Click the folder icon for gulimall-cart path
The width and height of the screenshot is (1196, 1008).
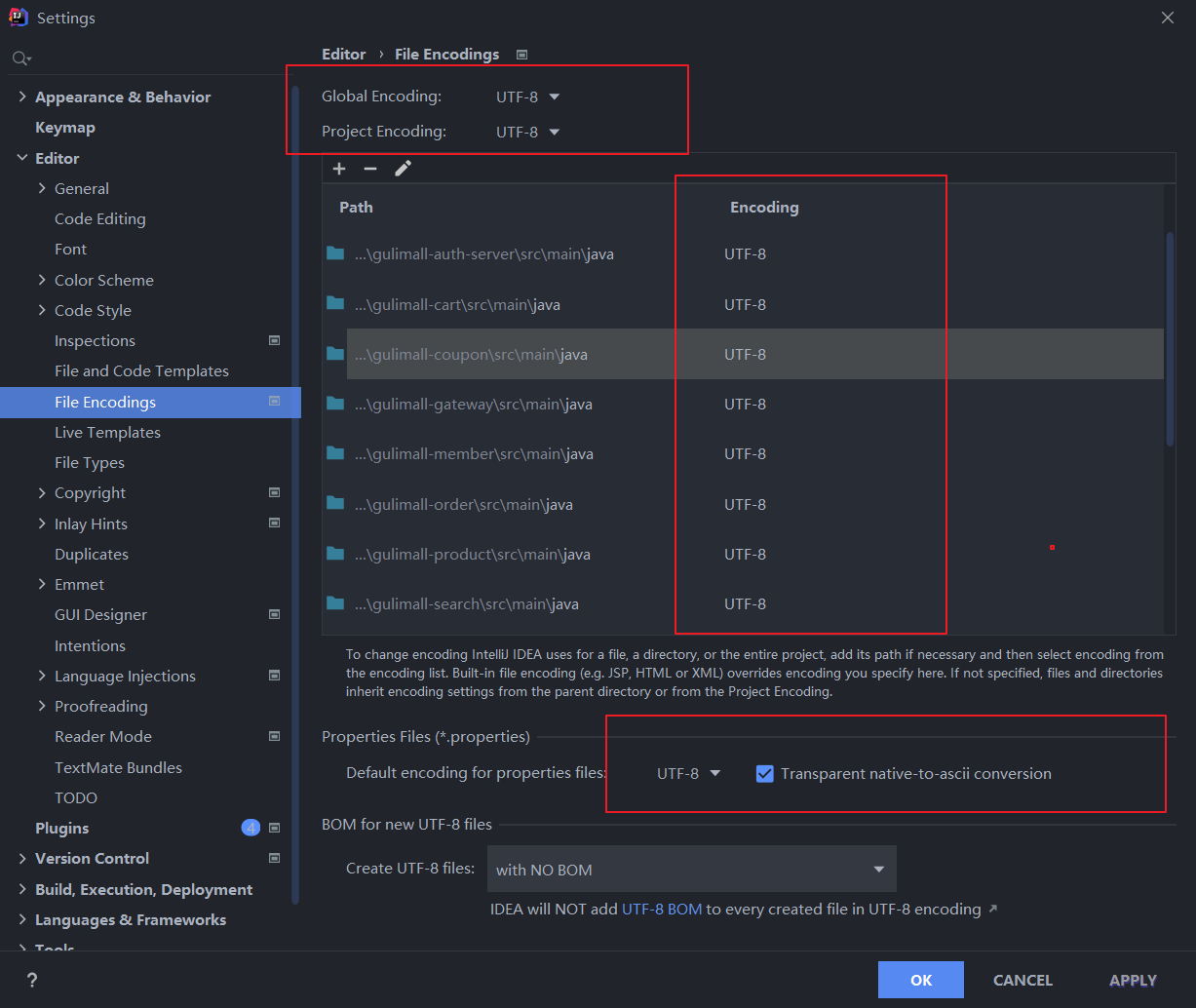(x=335, y=304)
